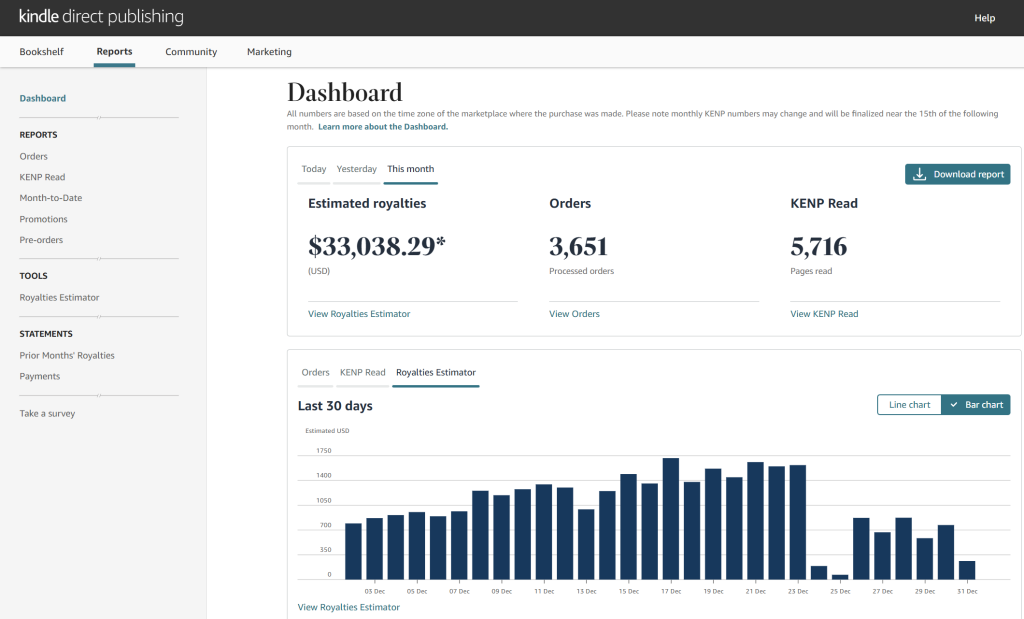This screenshot has width=1024, height=619.
Task: Click View Orders link under Orders
Action: coord(574,314)
